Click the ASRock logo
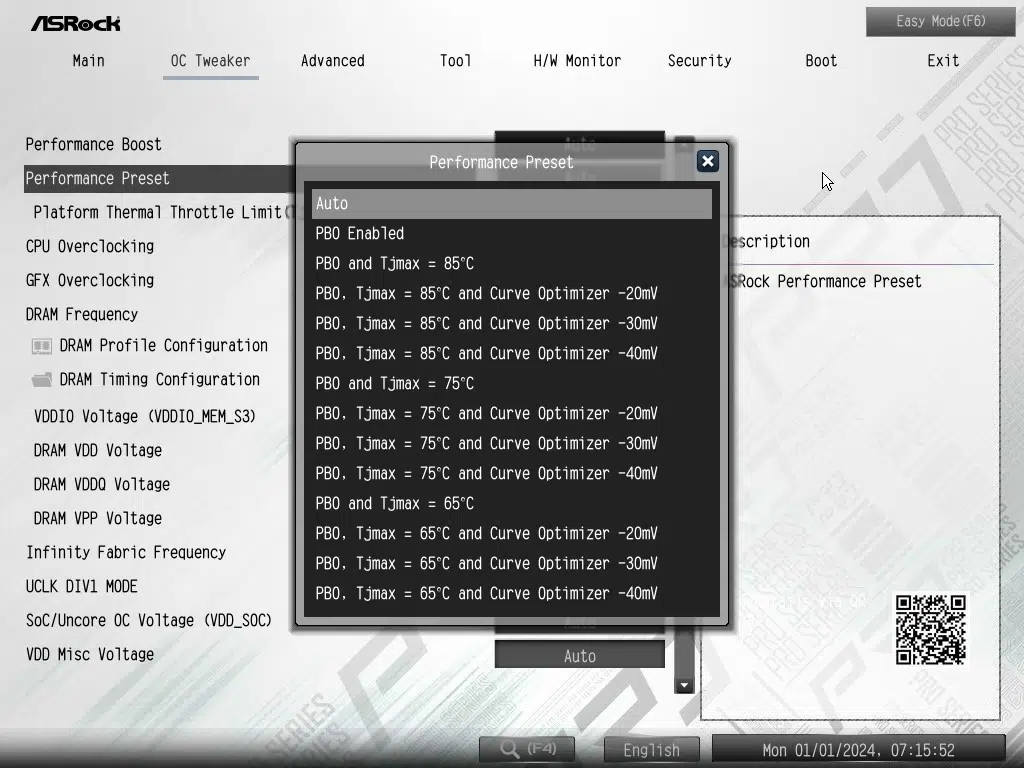1024x768 pixels. pos(76,22)
